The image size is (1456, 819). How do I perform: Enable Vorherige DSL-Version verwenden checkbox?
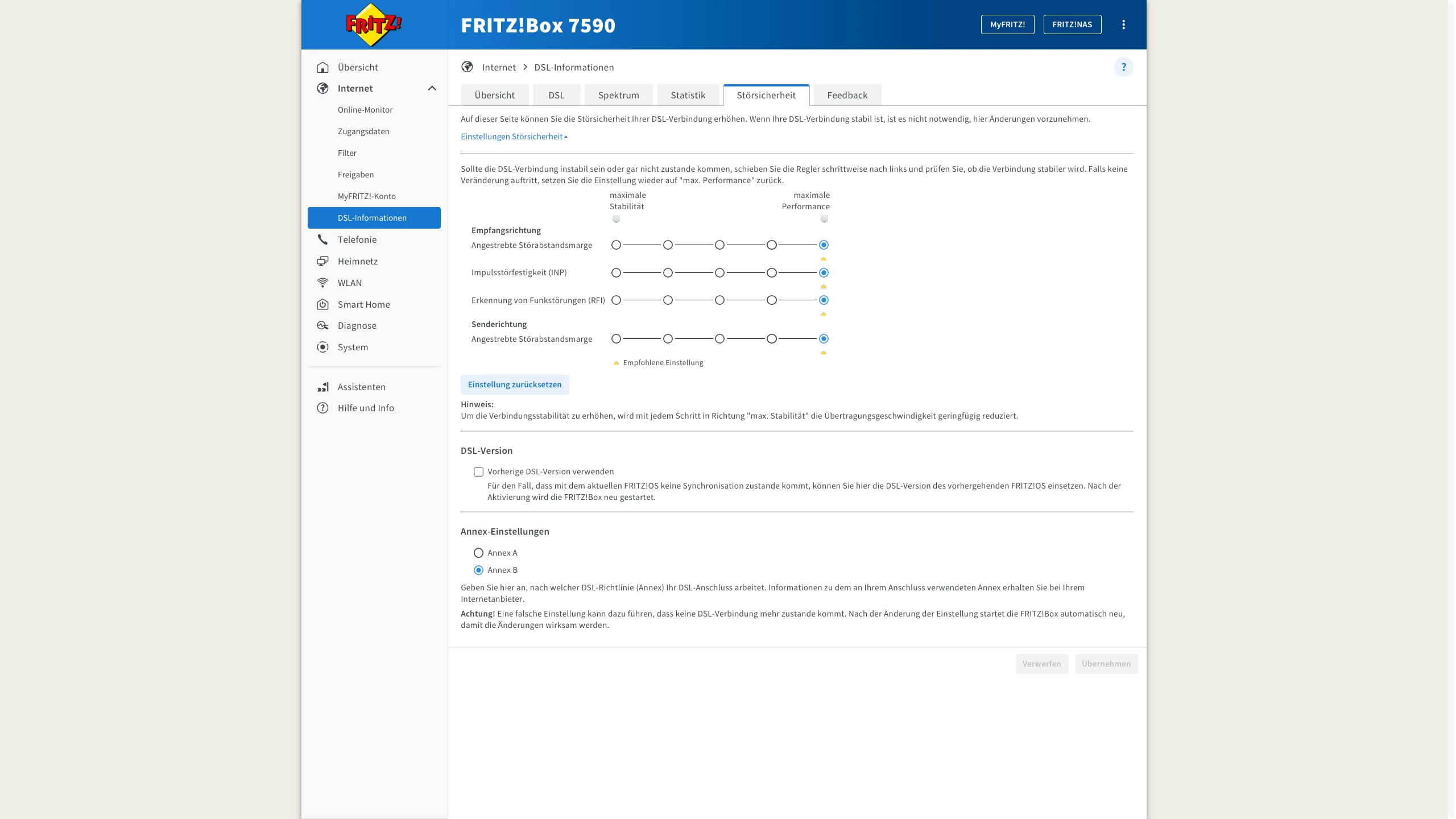click(x=478, y=471)
